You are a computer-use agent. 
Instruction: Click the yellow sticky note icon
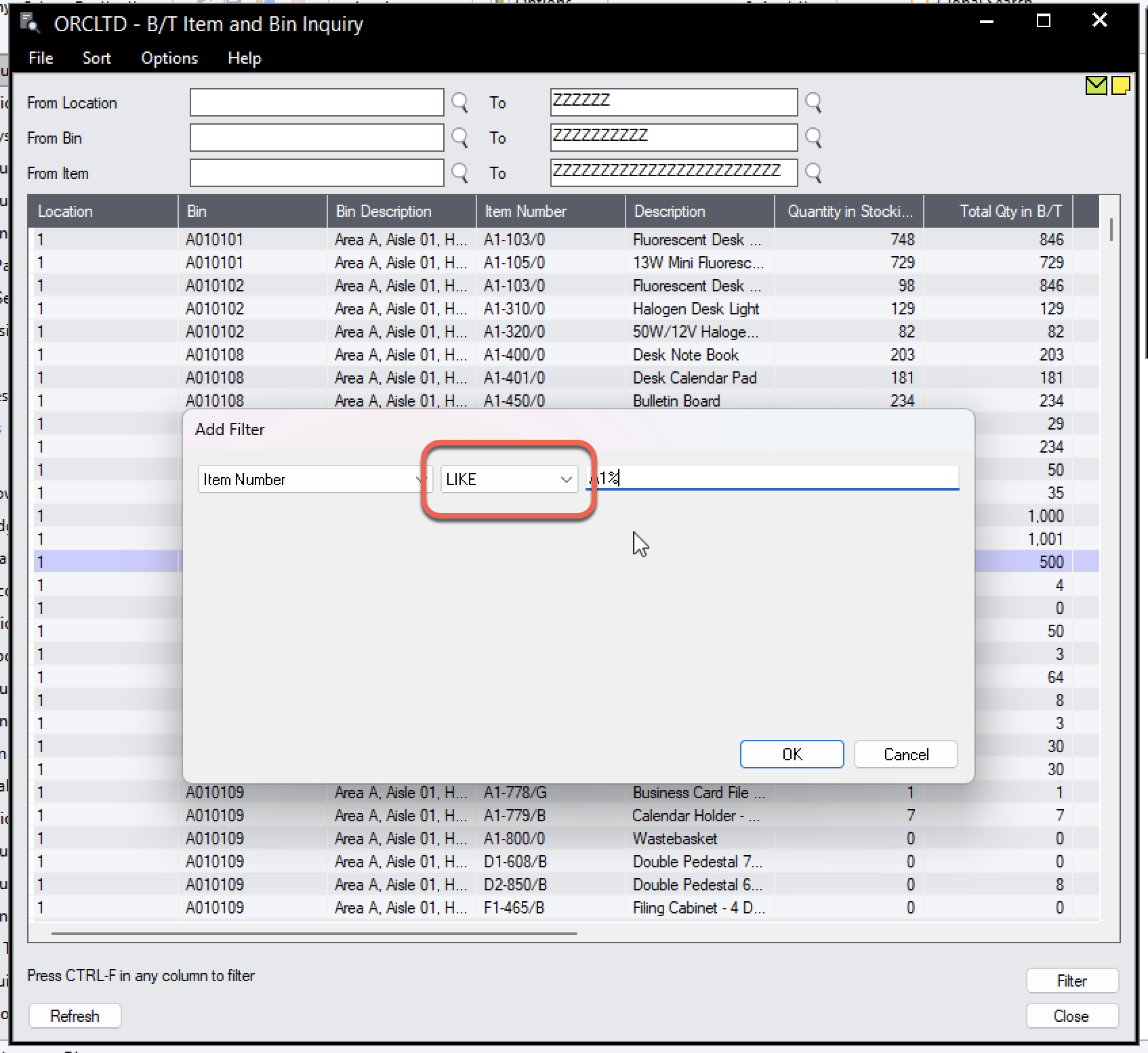pos(1120,85)
